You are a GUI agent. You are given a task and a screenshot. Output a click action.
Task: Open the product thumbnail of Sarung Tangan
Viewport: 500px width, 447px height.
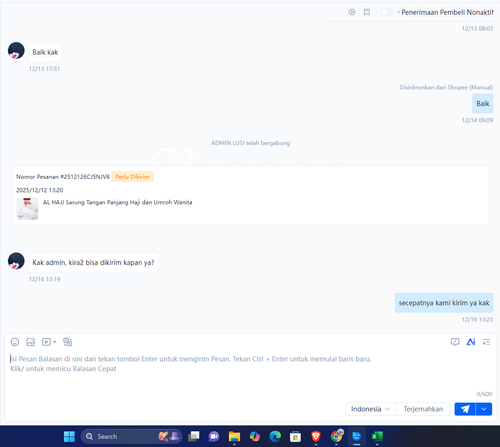(x=27, y=209)
